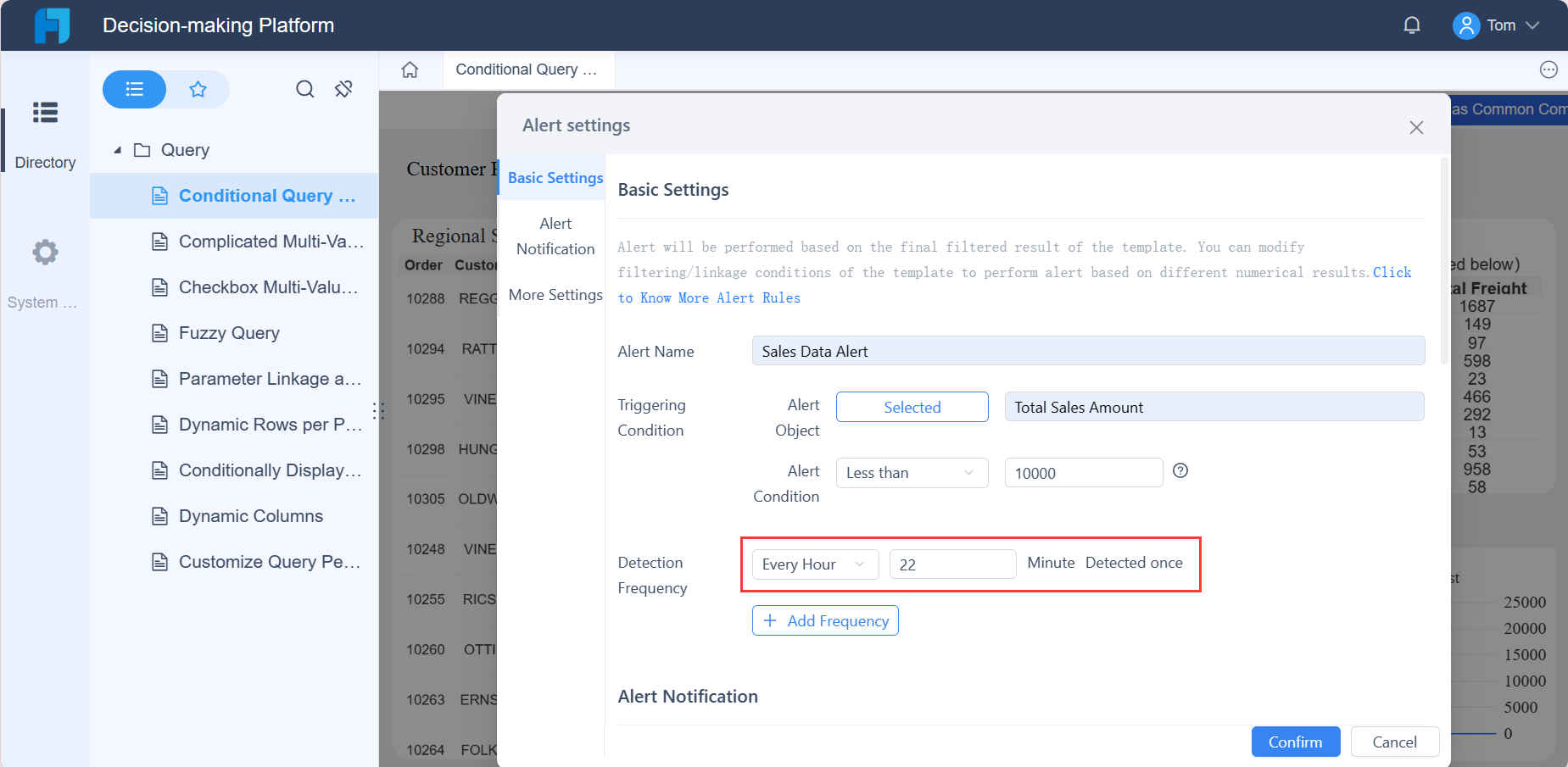
Task: Search templates using the magnifier icon
Action: click(304, 88)
